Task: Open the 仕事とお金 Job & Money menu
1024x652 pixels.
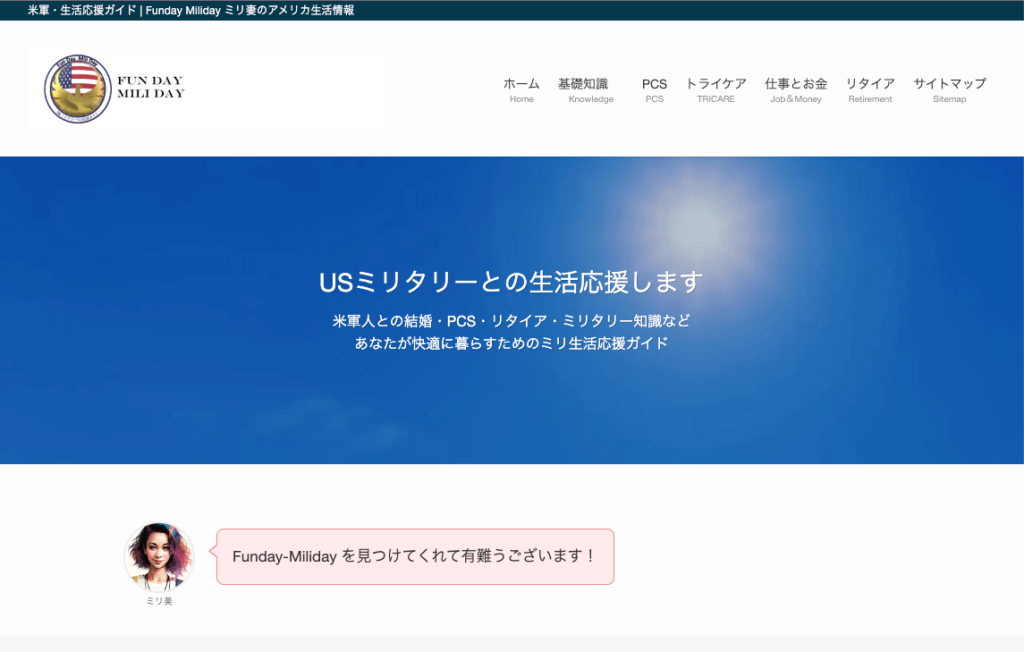Action: coord(795,89)
